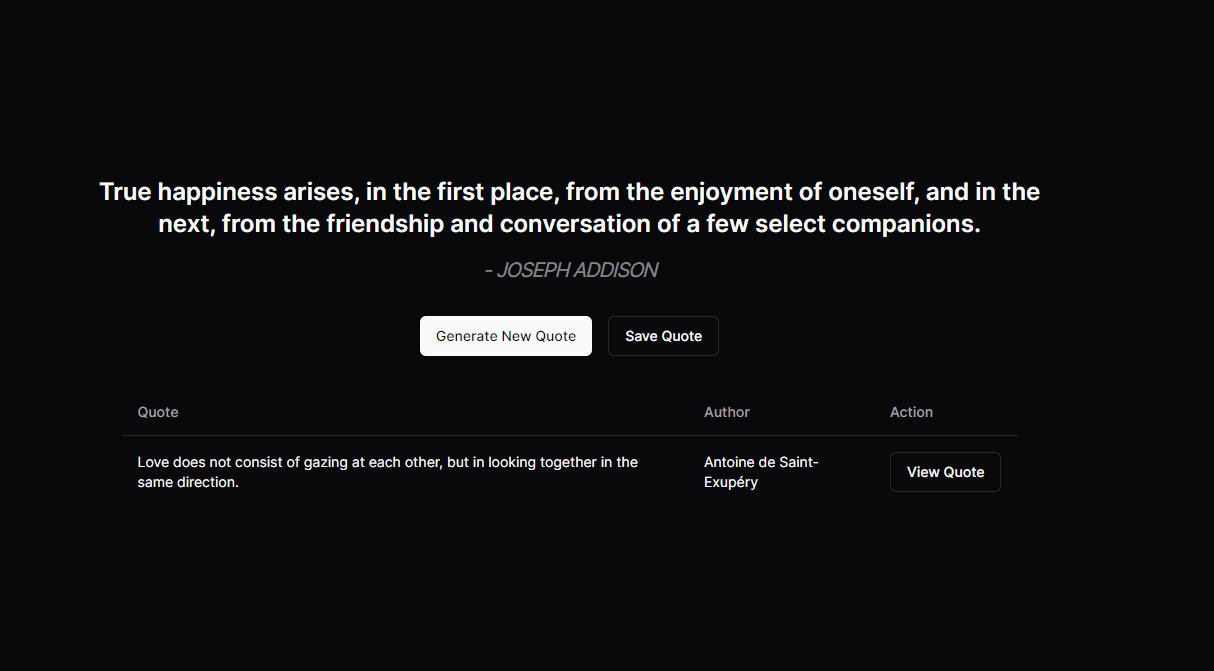Image resolution: width=1214 pixels, height=671 pixels.
Task: Click the surname "ADDISON" under the quote
Action: point(616,270)
